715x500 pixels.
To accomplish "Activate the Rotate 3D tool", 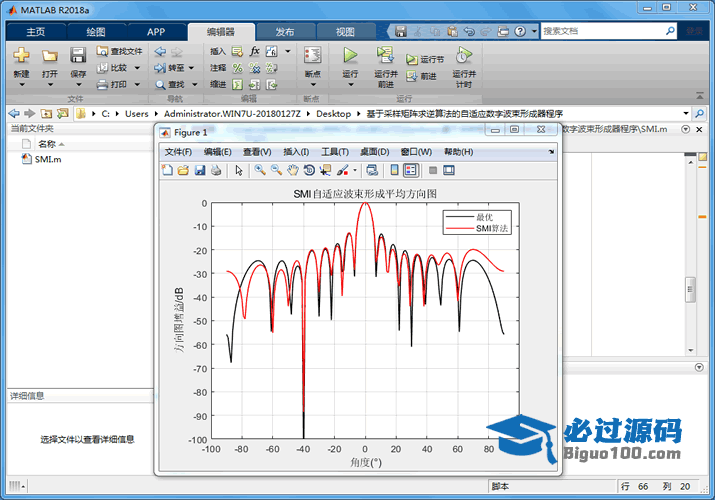I will (309, 170).
